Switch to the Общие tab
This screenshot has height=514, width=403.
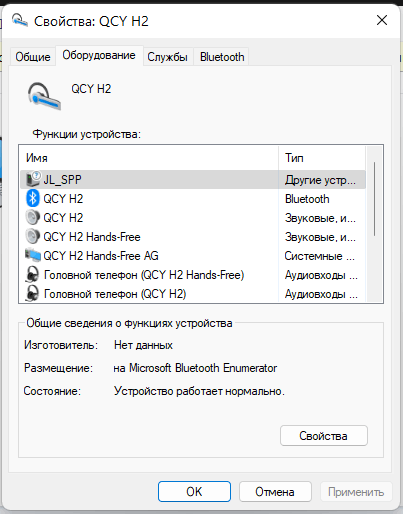tap(33, 57)
